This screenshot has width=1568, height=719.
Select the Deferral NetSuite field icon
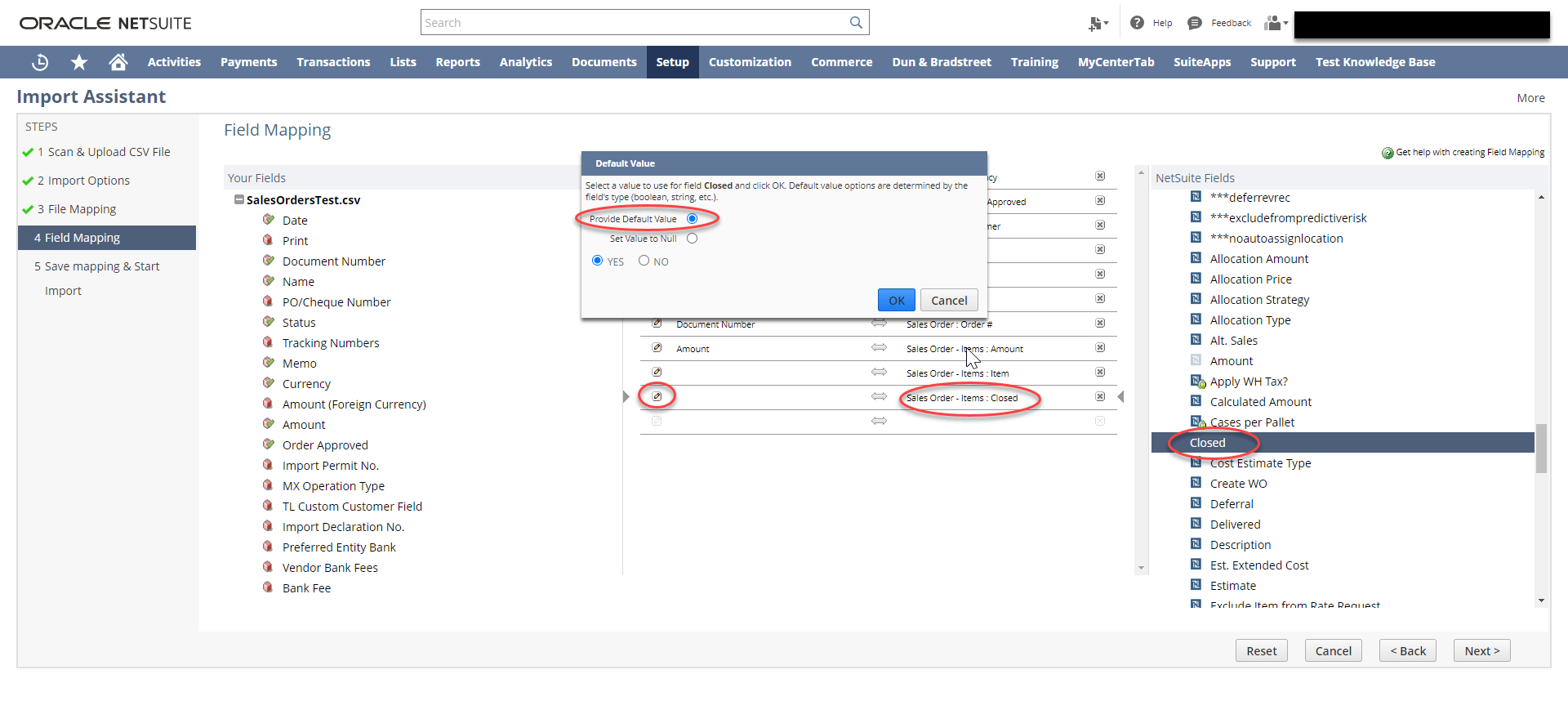click(x=1196, y=503)
